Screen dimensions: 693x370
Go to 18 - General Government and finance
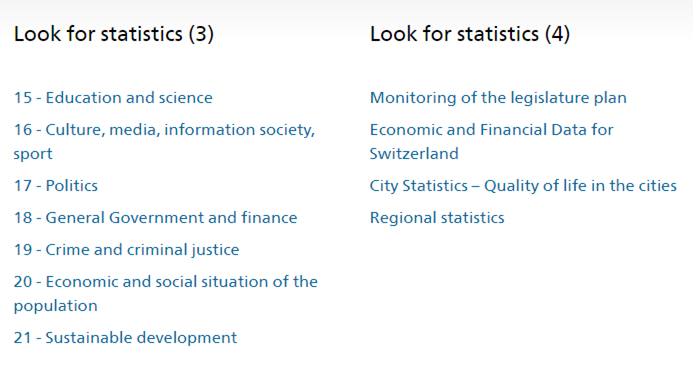click(156, 217)
